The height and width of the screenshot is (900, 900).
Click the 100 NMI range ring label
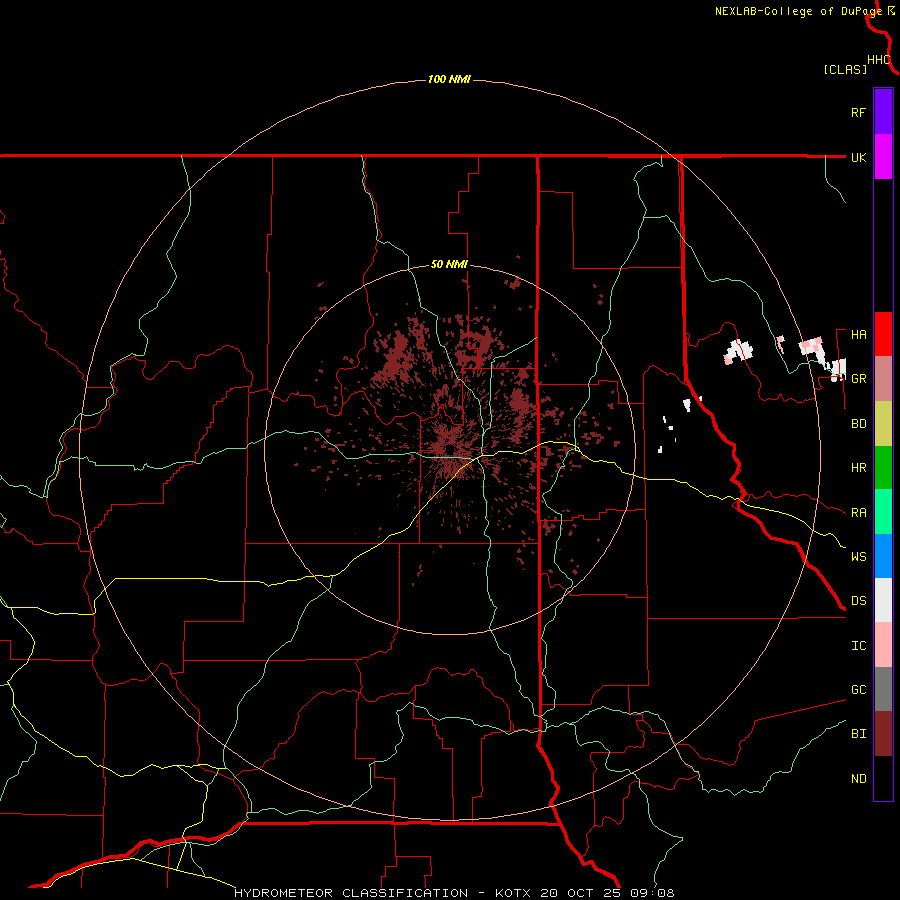coord(449,79)
